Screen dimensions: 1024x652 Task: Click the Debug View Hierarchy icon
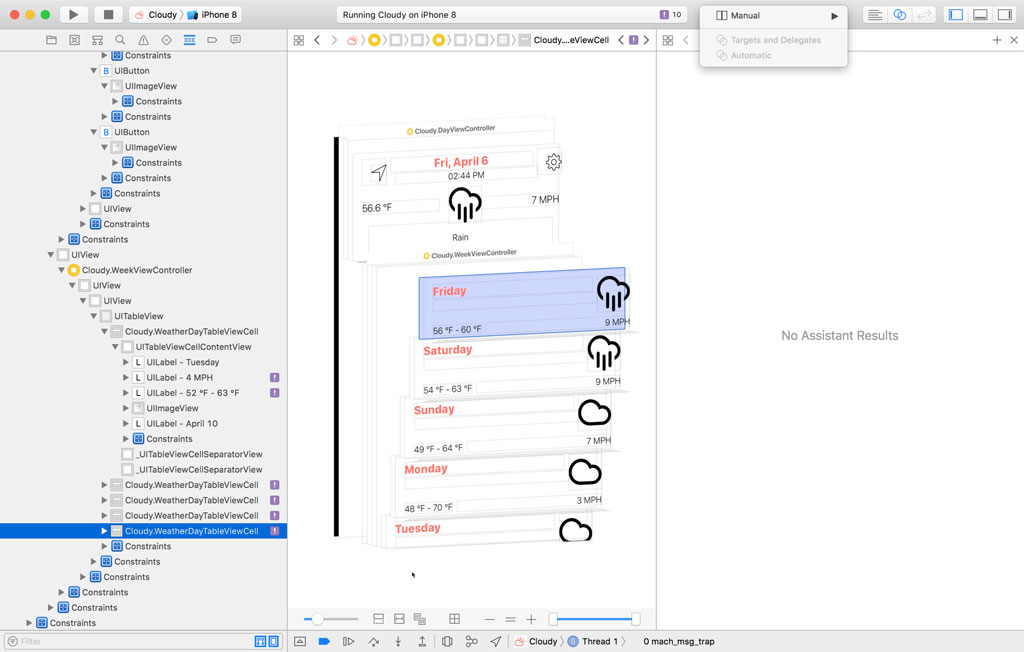[447, 642]
